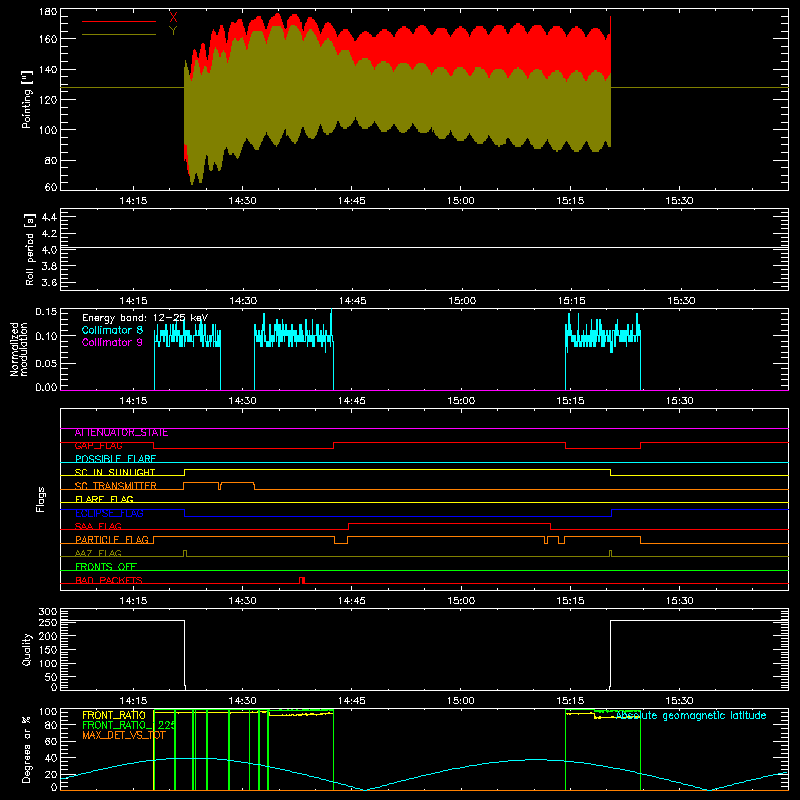Screen dimensions: 800x800
Task: Click the 15:00 time label below Pointing plot
Action: tap(461, 201)
